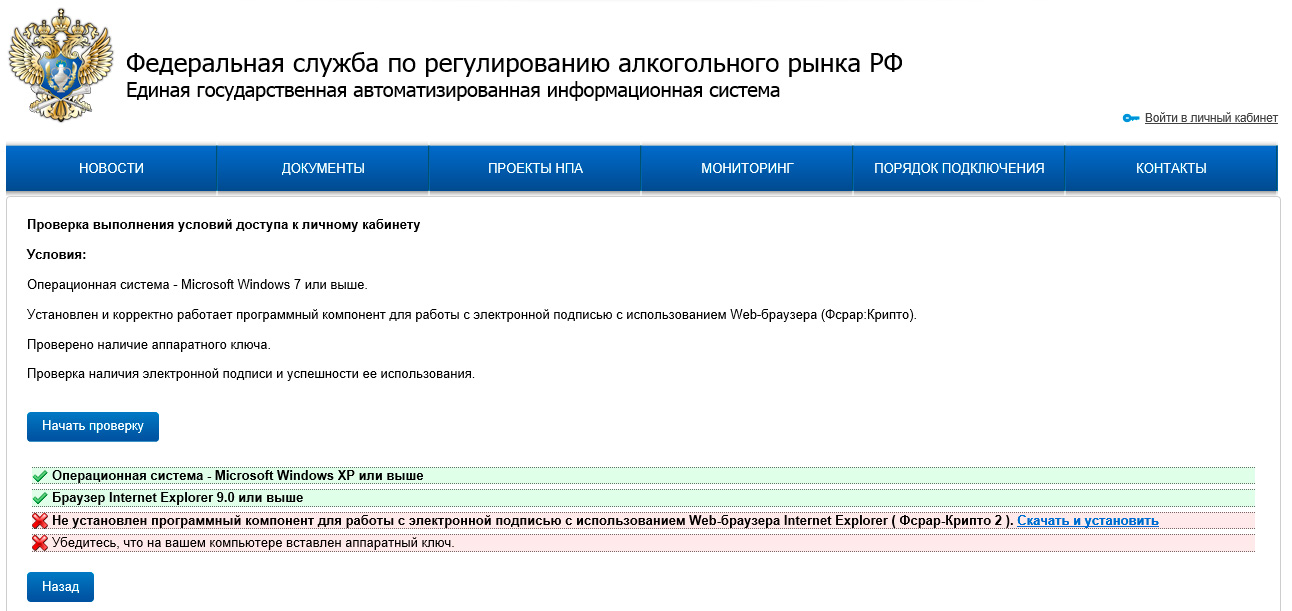The image size is (1292, 611).
Task: Click the Назад button
Action: (60, 587)
